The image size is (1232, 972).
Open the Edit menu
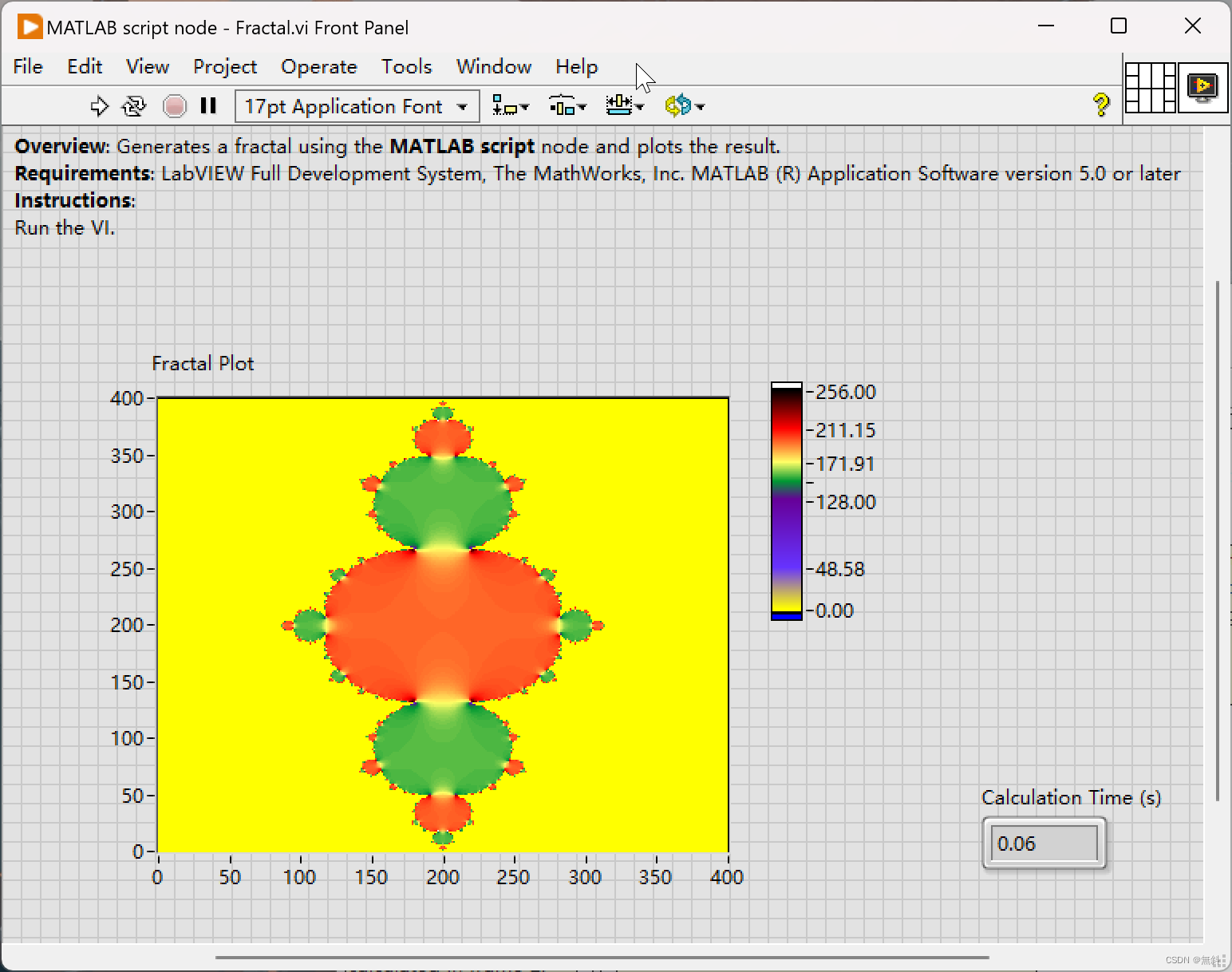tap(85, 67)
